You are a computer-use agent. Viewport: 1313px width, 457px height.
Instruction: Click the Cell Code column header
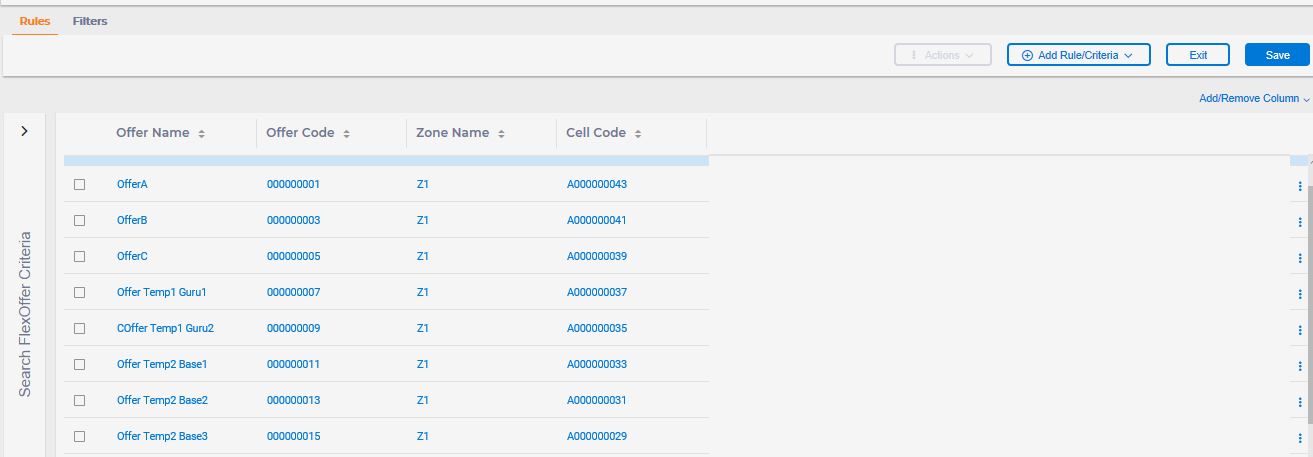tap(596, 133)
